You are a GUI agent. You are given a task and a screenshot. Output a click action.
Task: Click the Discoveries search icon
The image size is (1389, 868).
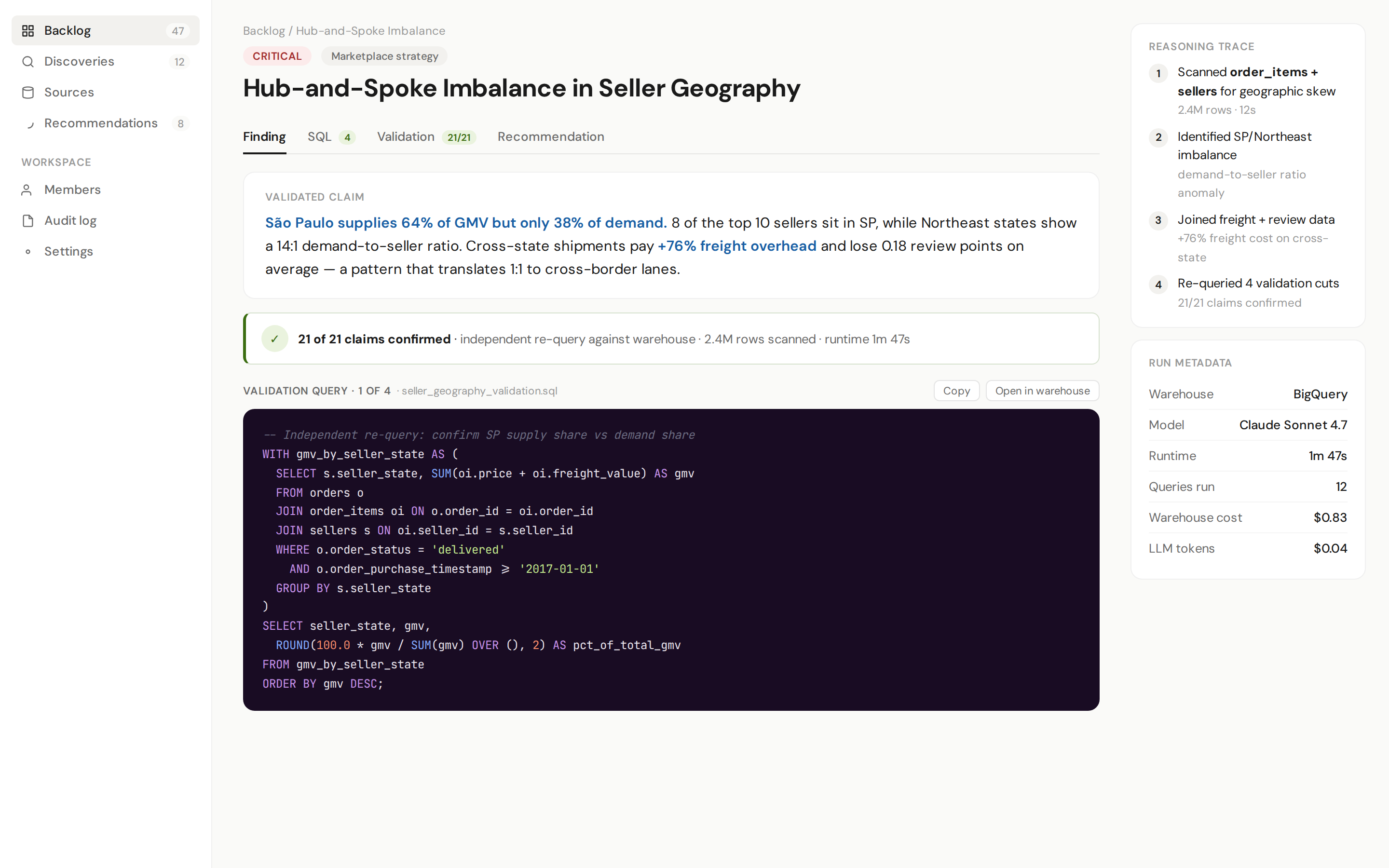click(x=27, y=61)
